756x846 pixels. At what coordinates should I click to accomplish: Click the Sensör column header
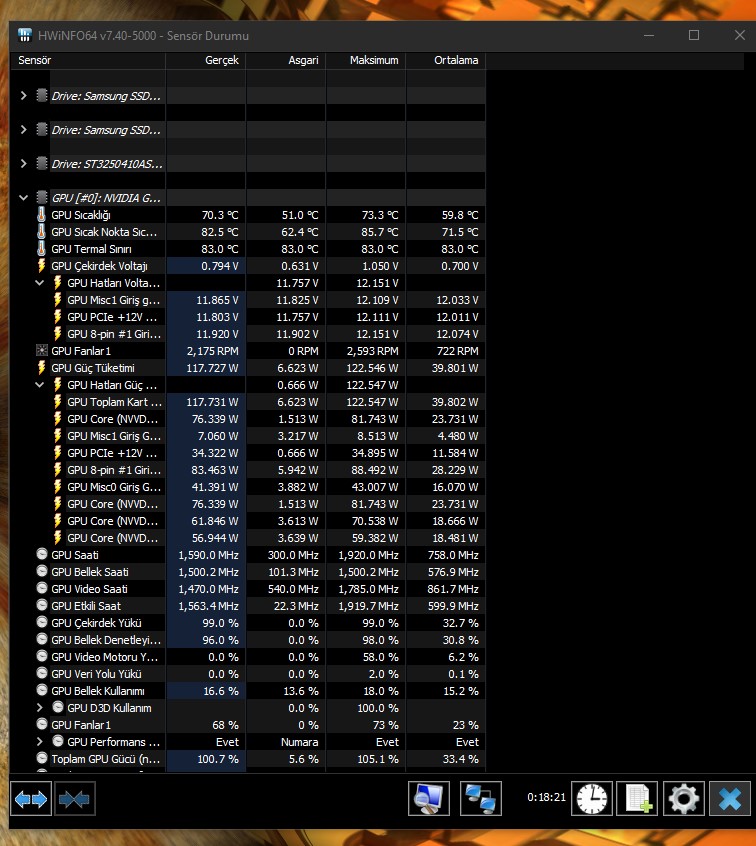pos(88,60)
